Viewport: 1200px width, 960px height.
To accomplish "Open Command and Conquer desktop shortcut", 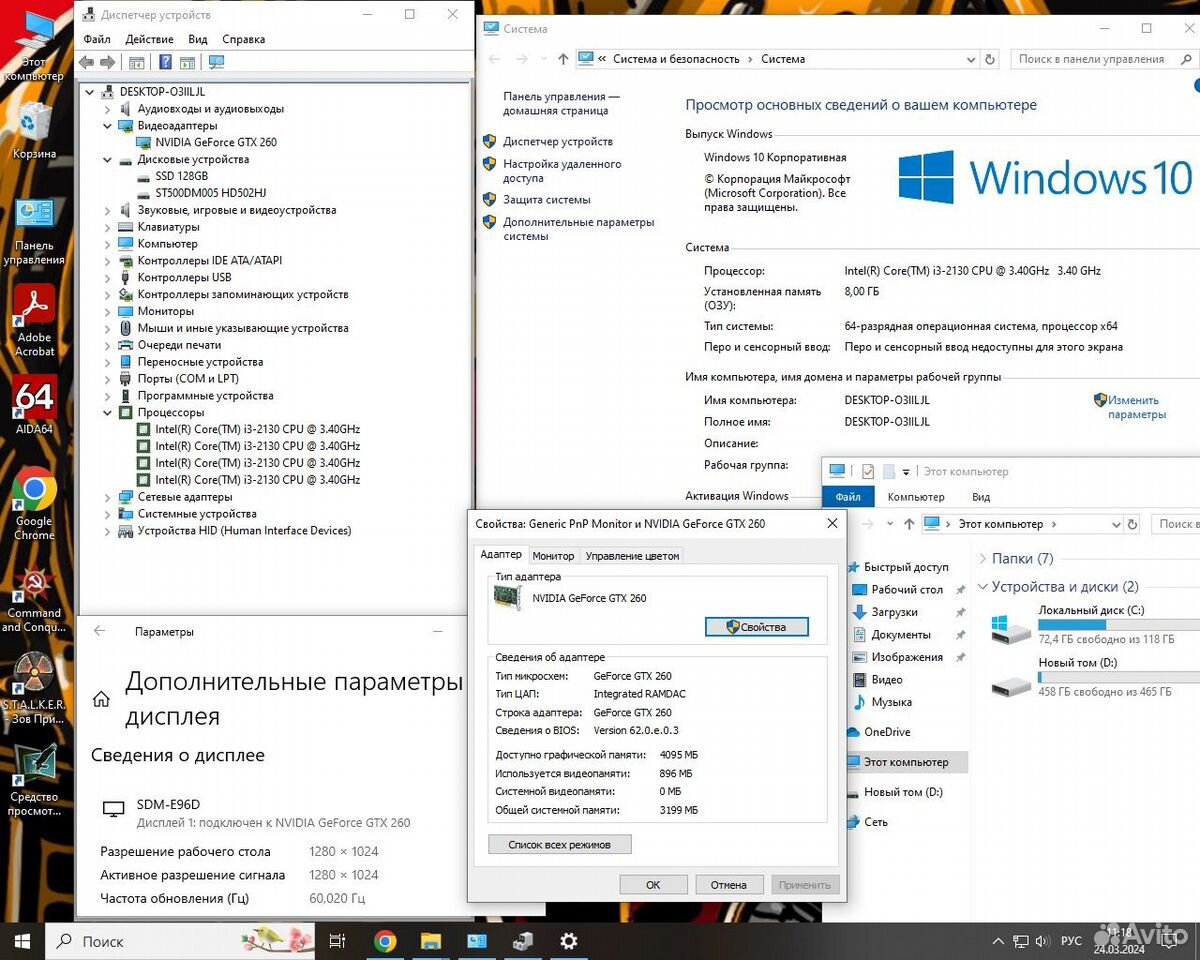I will [x=34, y=600].
